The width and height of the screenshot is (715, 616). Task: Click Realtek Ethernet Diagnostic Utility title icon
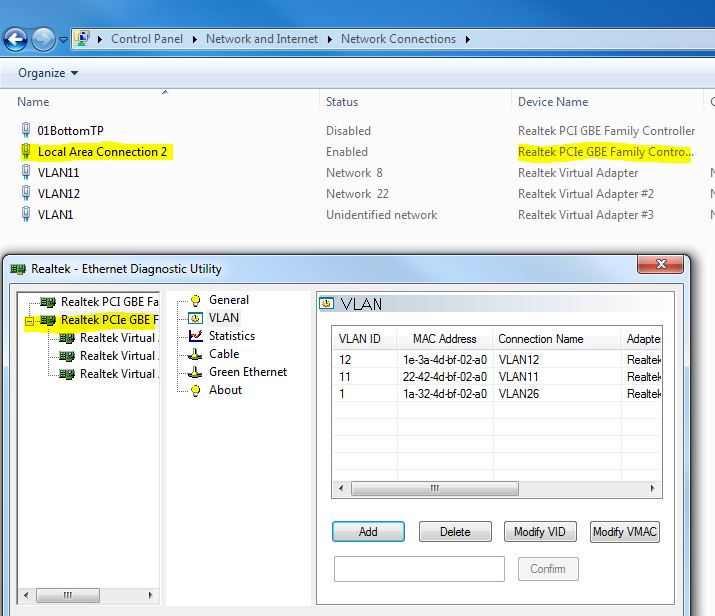click(x=18, y=269)
